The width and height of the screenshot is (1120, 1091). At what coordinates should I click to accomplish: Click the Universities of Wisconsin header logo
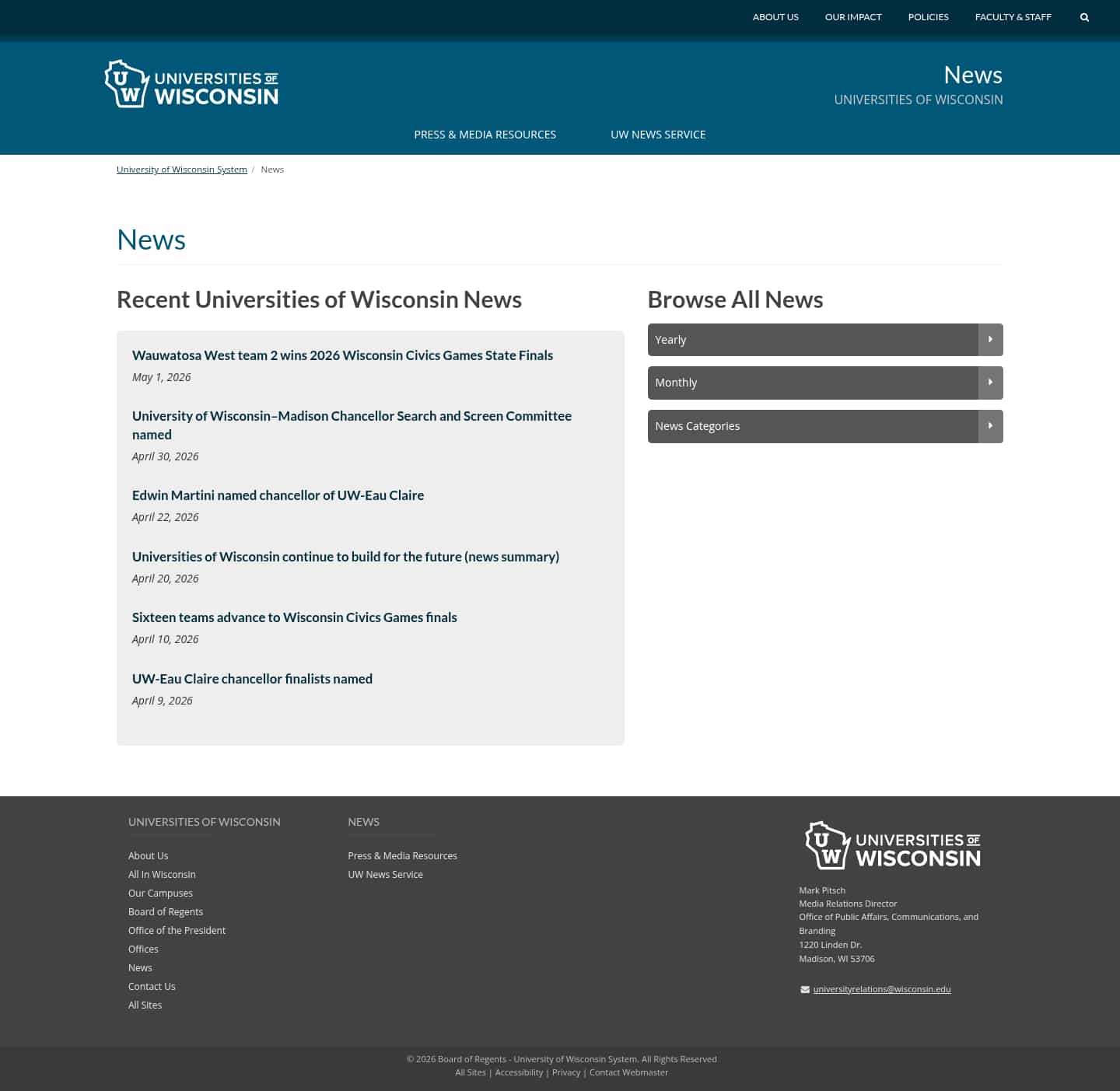coord(191,84)
